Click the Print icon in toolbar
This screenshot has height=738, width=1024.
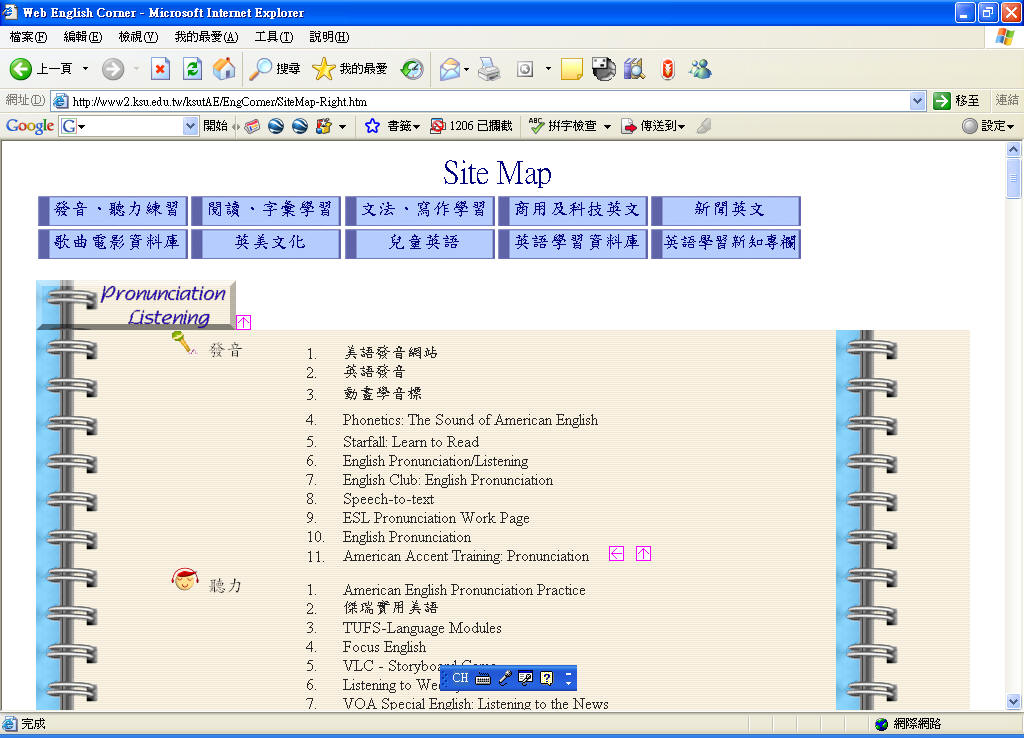(488, 69)
